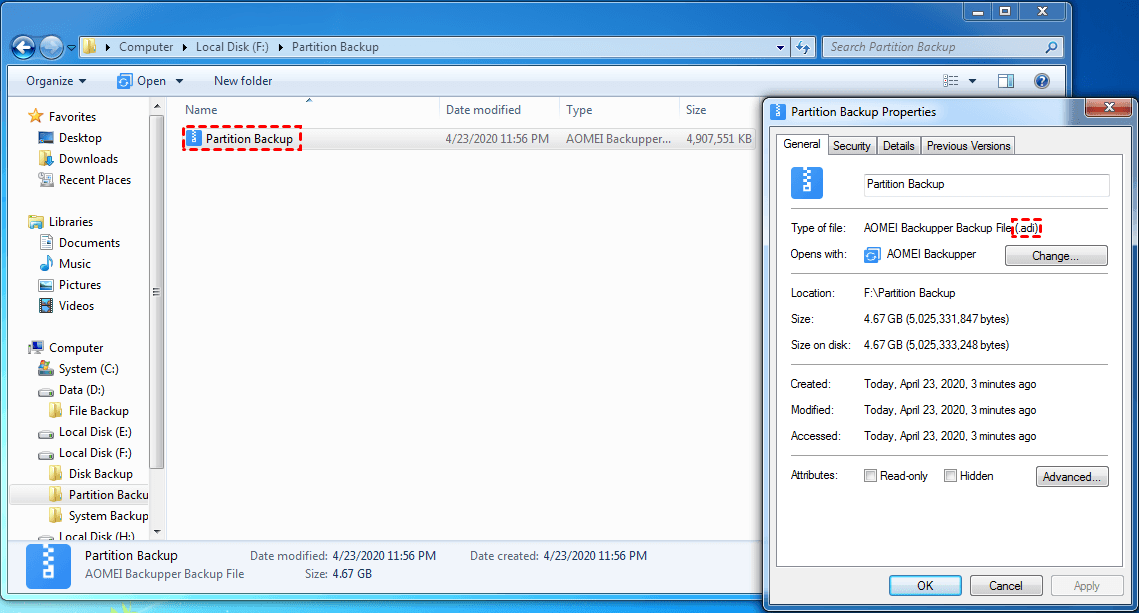Image resolution: width=1139 pixels, height=613 pixels.
Task: Click the Refresh icon beside the address bar
Action: pos(803,47)
